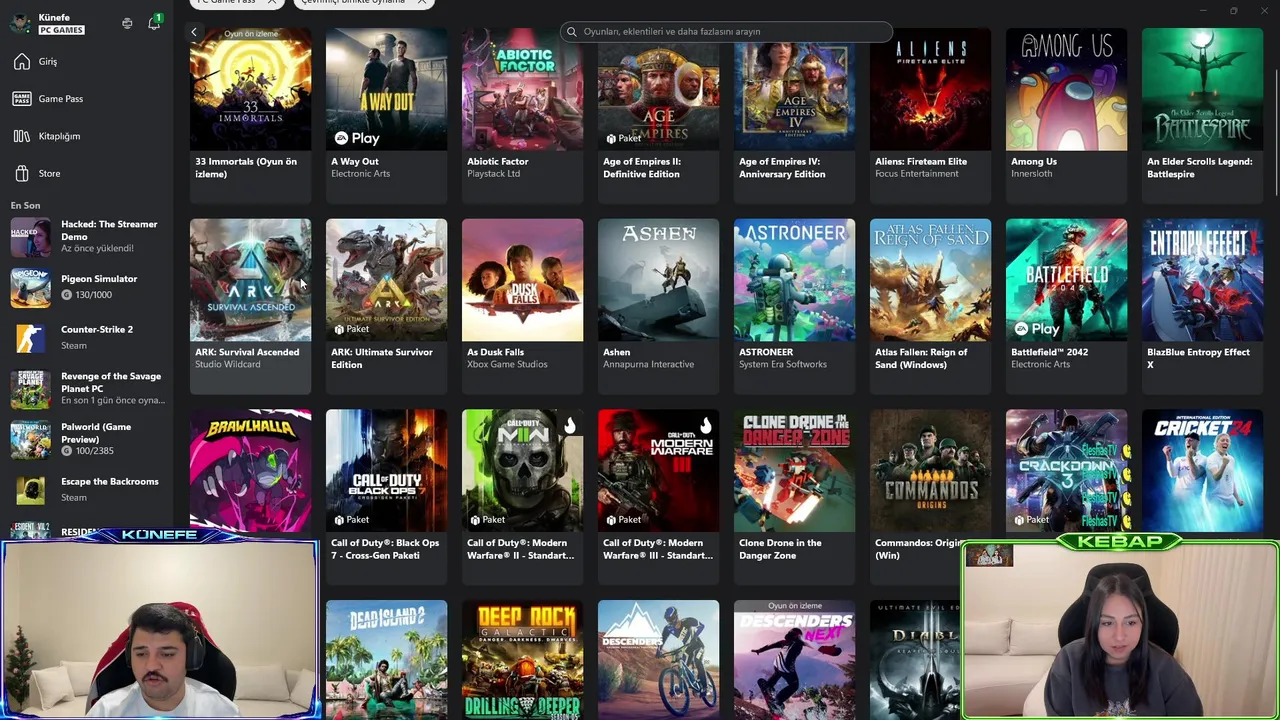Remove the PC Game Pass filter chip

271,3
